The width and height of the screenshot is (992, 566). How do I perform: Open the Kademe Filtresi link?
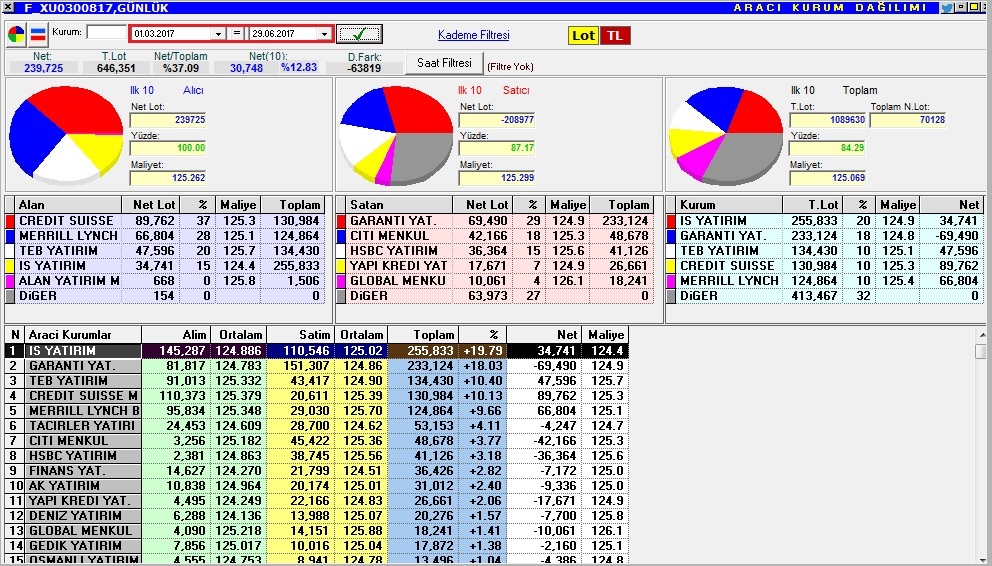tap(473, 35)
